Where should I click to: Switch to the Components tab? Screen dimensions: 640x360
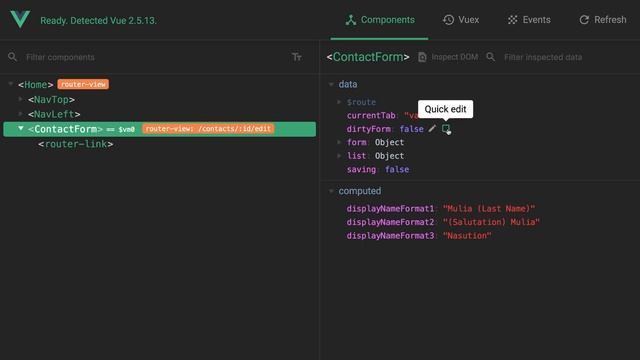click(x=380, y=20)
